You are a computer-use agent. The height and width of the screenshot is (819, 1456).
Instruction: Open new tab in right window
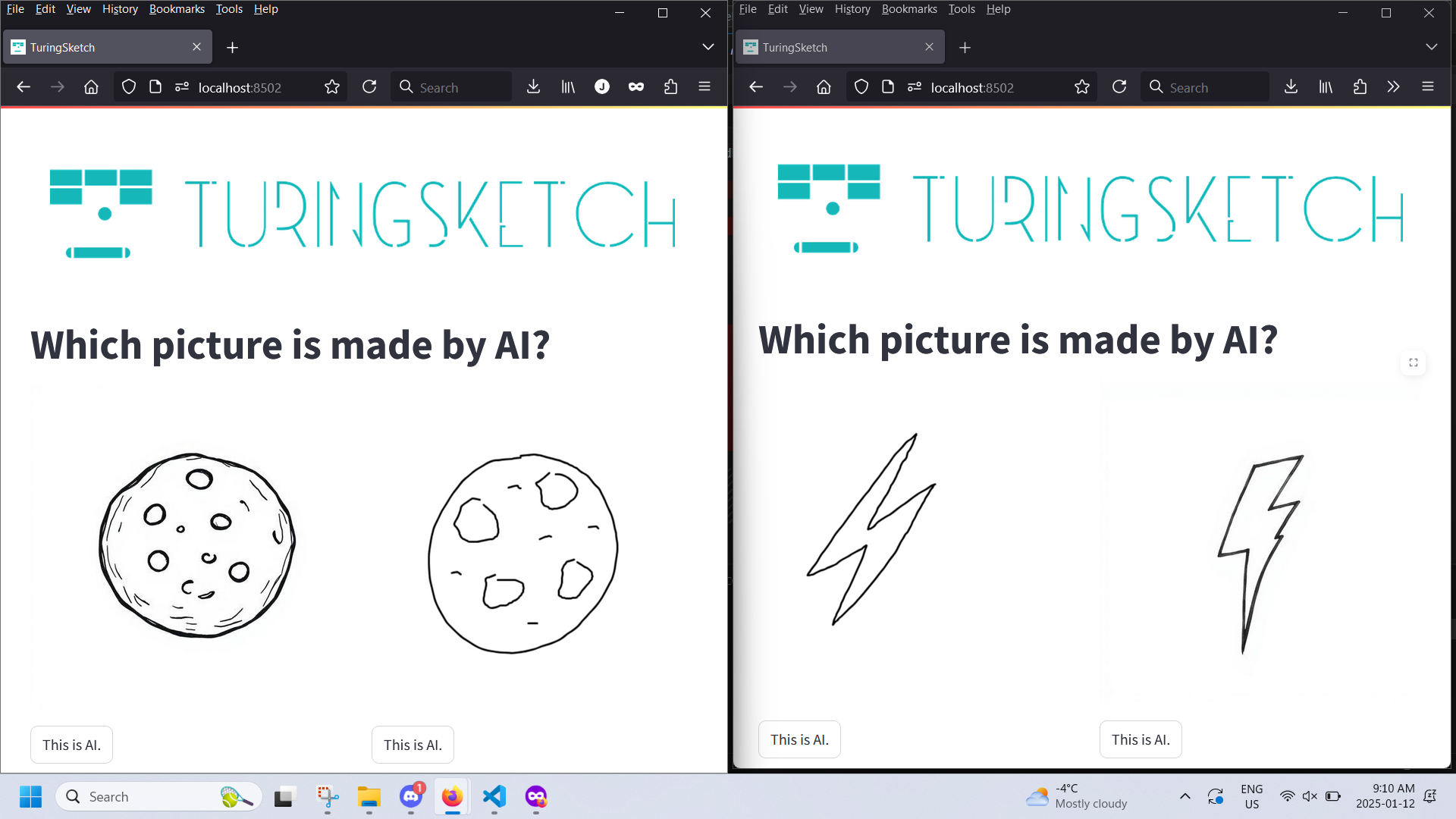click(x=965, y=47)
